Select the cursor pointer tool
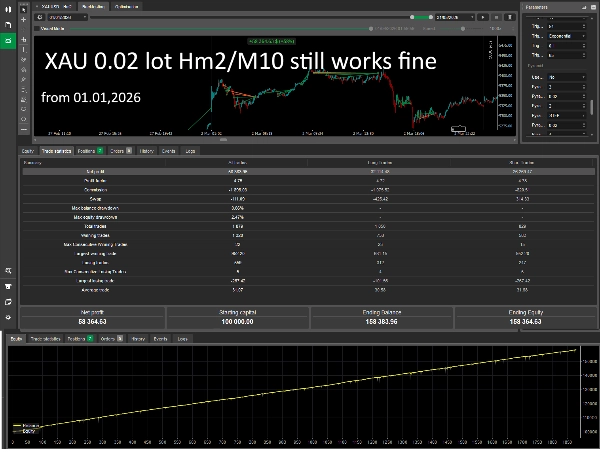The height and width of the screenshot is (452, 600). [x=24, y=10]
